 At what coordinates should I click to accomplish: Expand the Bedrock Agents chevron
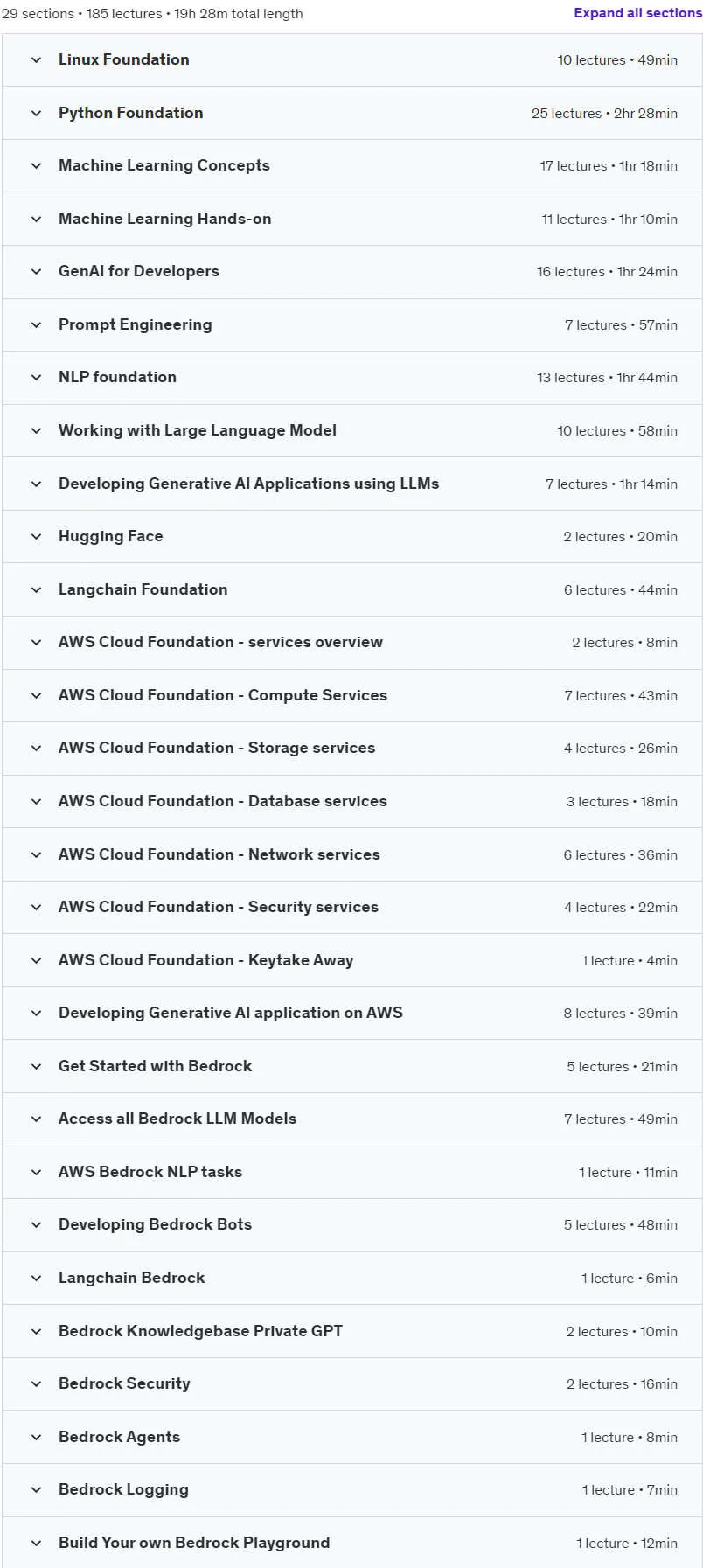36,1438
